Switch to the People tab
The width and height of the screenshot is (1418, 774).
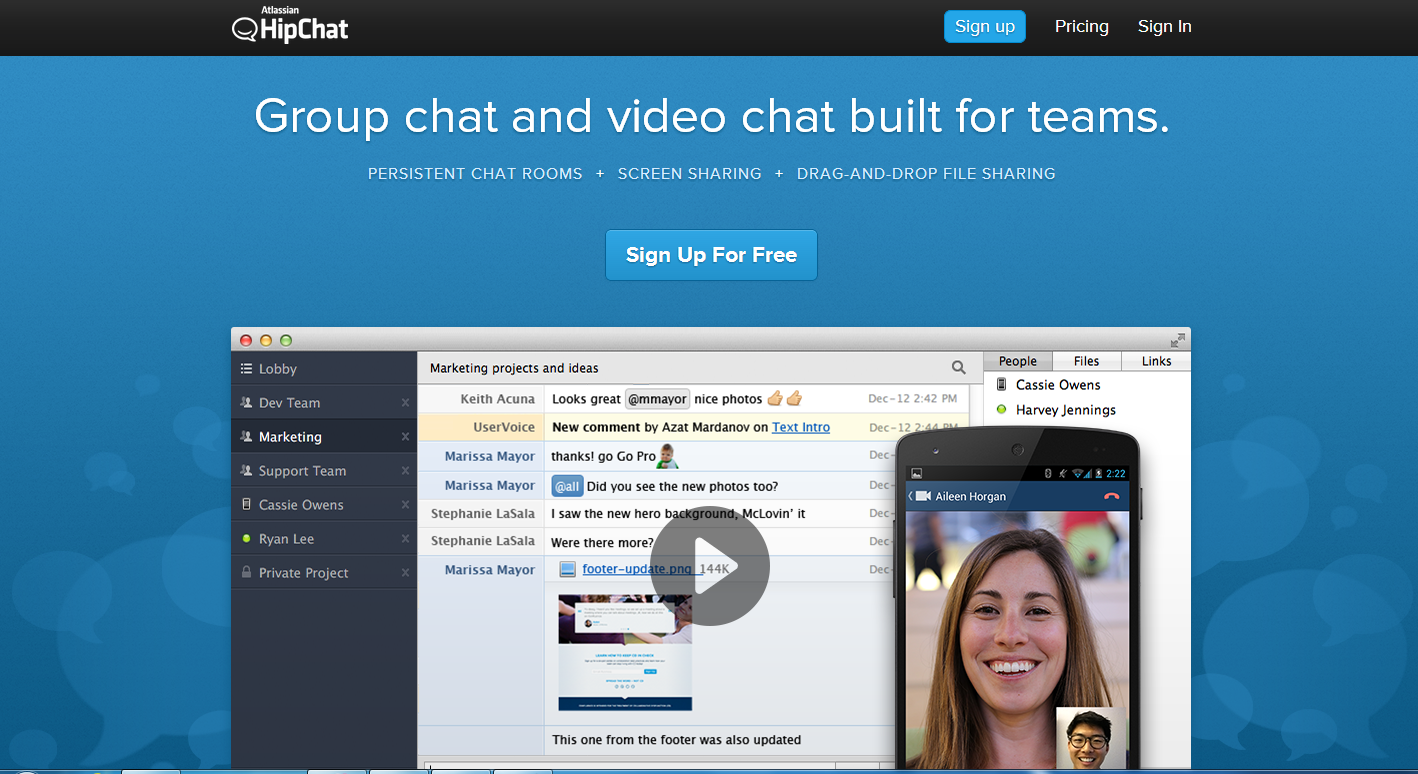(x=1017, y=361)
